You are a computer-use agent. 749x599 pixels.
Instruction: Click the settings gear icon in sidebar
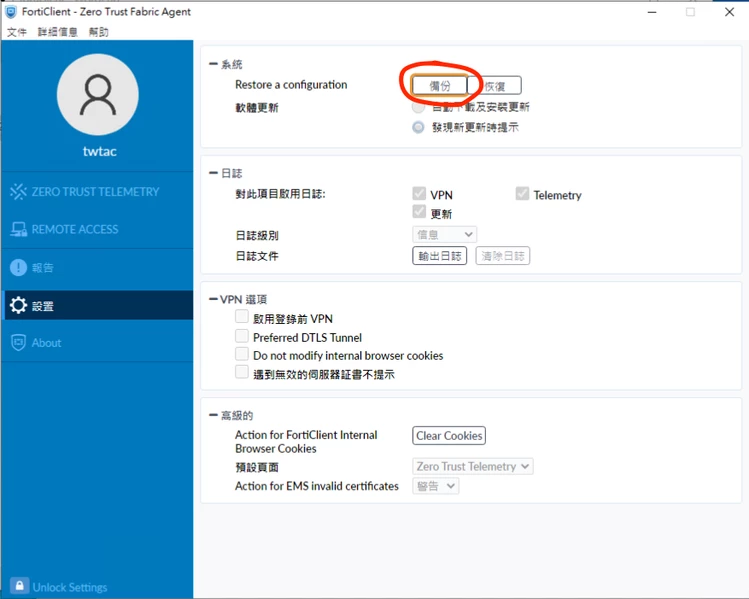[x=18, y=305]
